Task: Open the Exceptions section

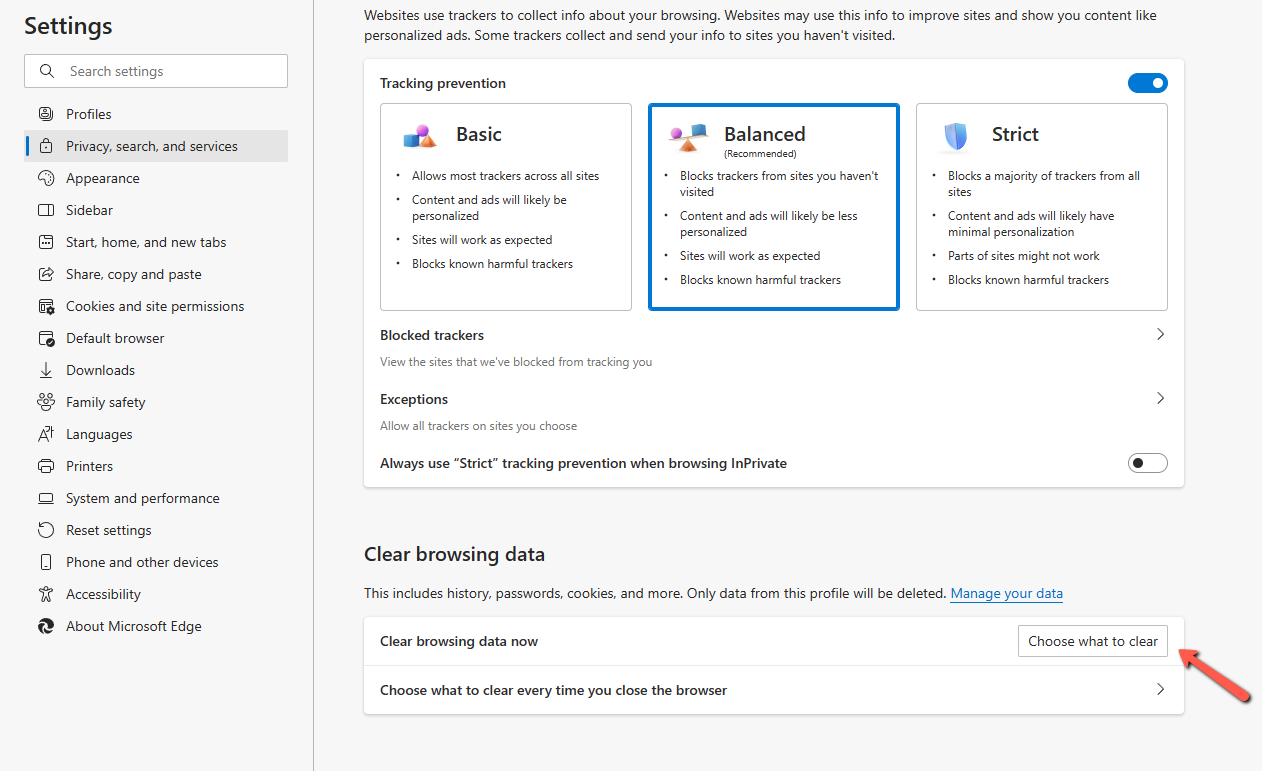Action: [x=1160, y=398]
